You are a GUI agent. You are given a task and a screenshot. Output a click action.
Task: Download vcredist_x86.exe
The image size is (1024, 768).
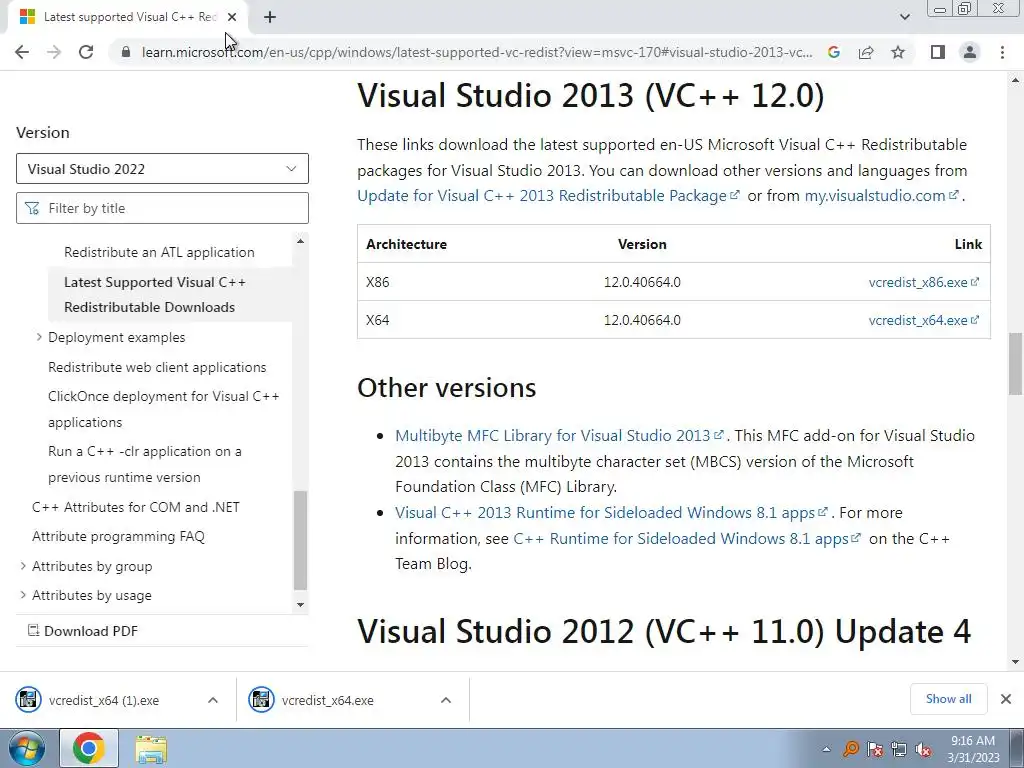[923, 282]
